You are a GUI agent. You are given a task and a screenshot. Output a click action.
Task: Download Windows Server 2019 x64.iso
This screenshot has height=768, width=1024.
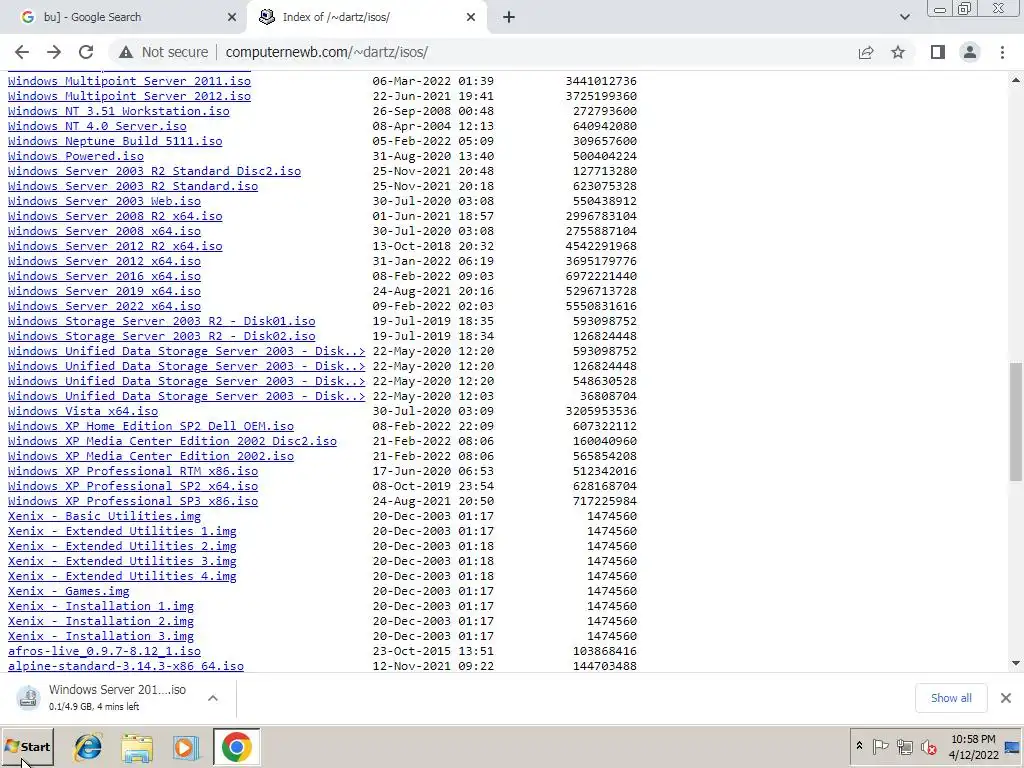click(104, 291)
